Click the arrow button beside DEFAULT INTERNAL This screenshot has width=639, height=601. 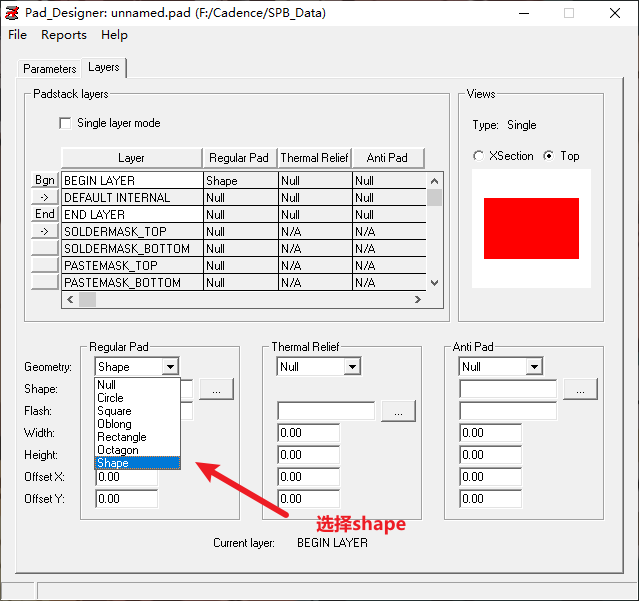coord(45,197)
